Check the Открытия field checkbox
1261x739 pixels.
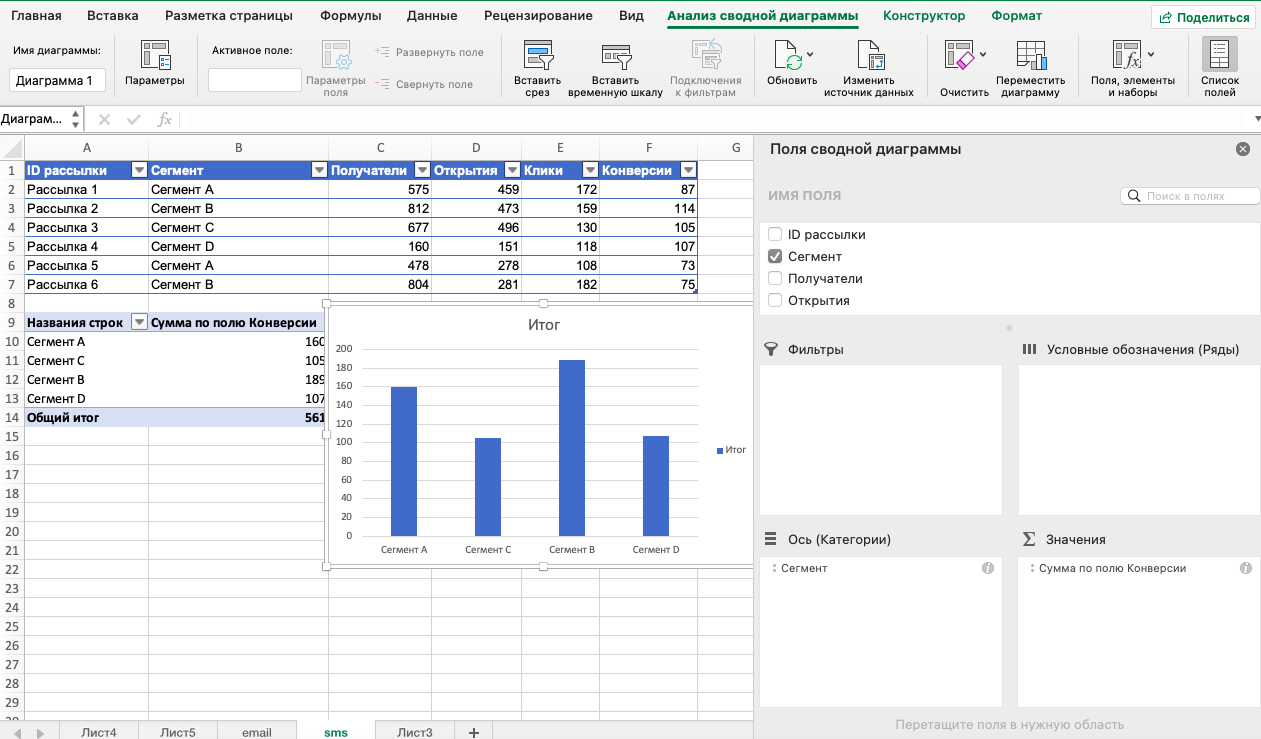[x=775, y=300]
